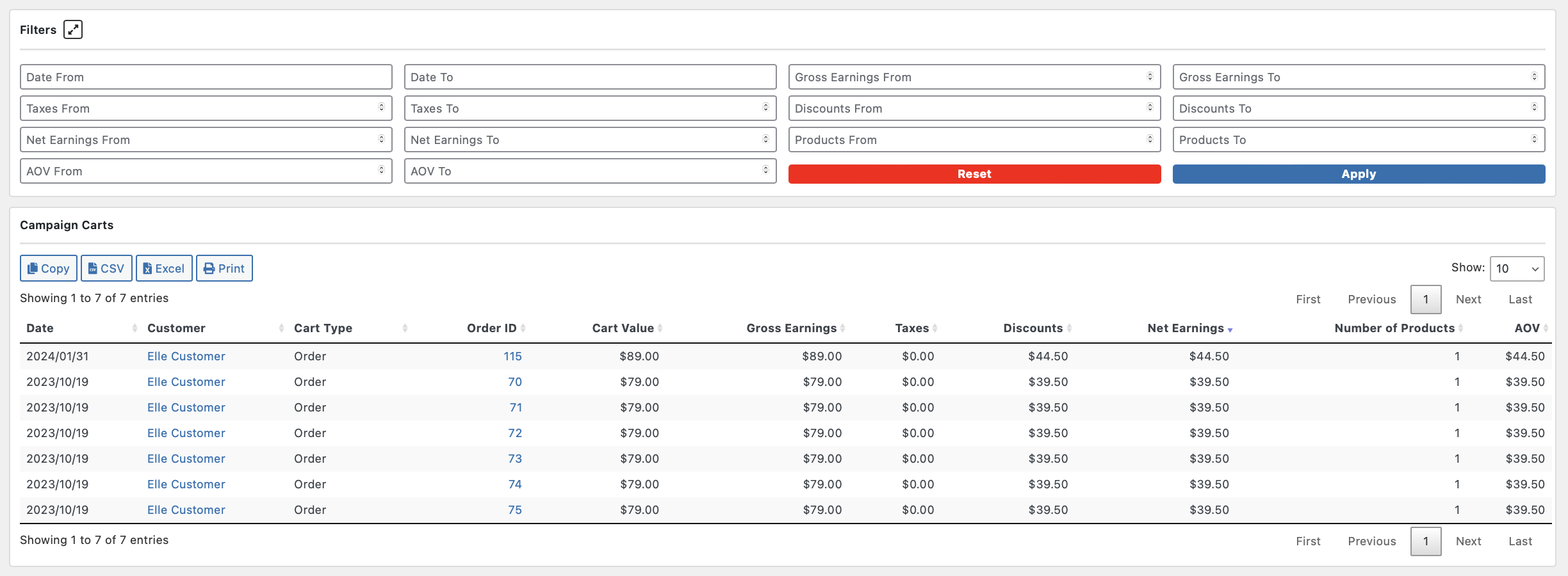
Task: Sort table by Gross Earnings column
Action: pyautogui.click(x=757, y=328)
